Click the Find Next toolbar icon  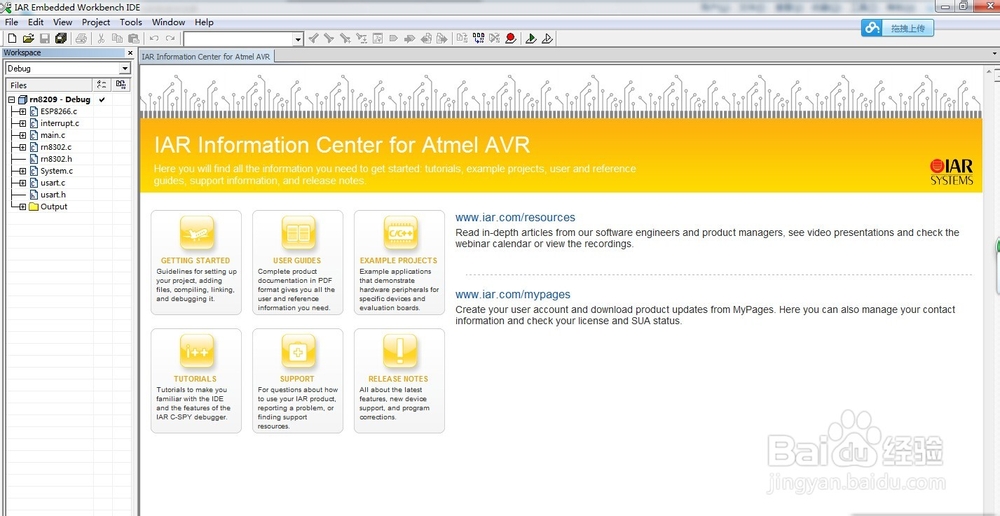tap(328, 38)
